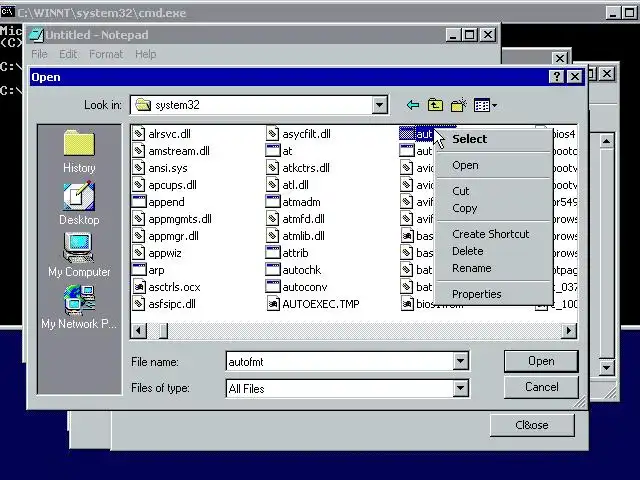
Task: Click the help question mark button
Action: coord(556,76)
